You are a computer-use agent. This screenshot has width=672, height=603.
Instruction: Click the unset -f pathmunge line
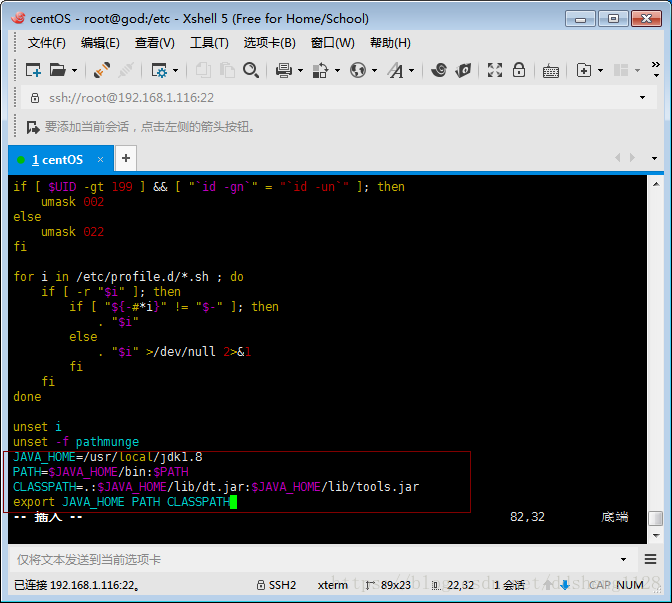[76, 442]
